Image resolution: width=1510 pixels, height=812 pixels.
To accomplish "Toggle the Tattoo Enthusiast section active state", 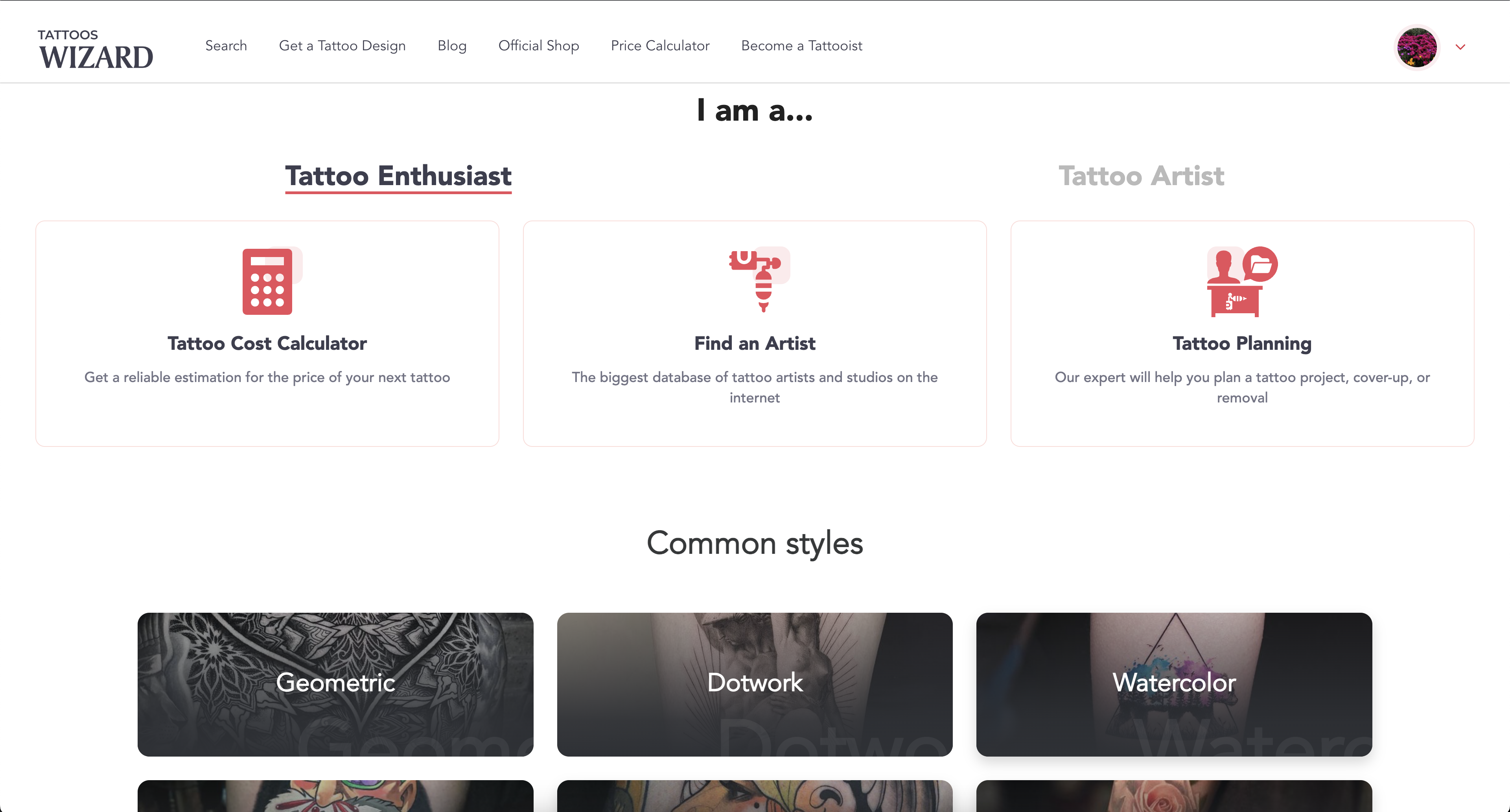I will pos(398,176).
